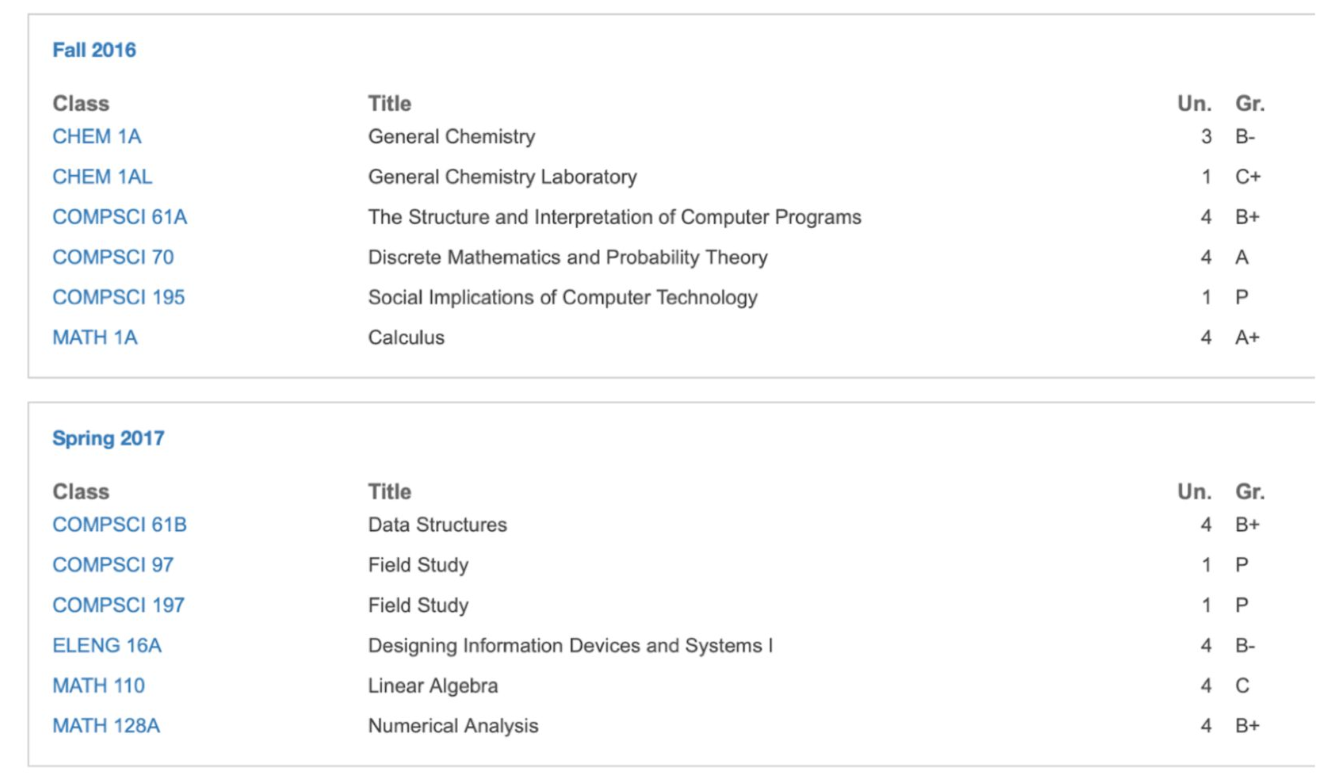This screenshot has width=1342, height=780.
Task: Open the MATH 128A course link
Action: [106, 726]
